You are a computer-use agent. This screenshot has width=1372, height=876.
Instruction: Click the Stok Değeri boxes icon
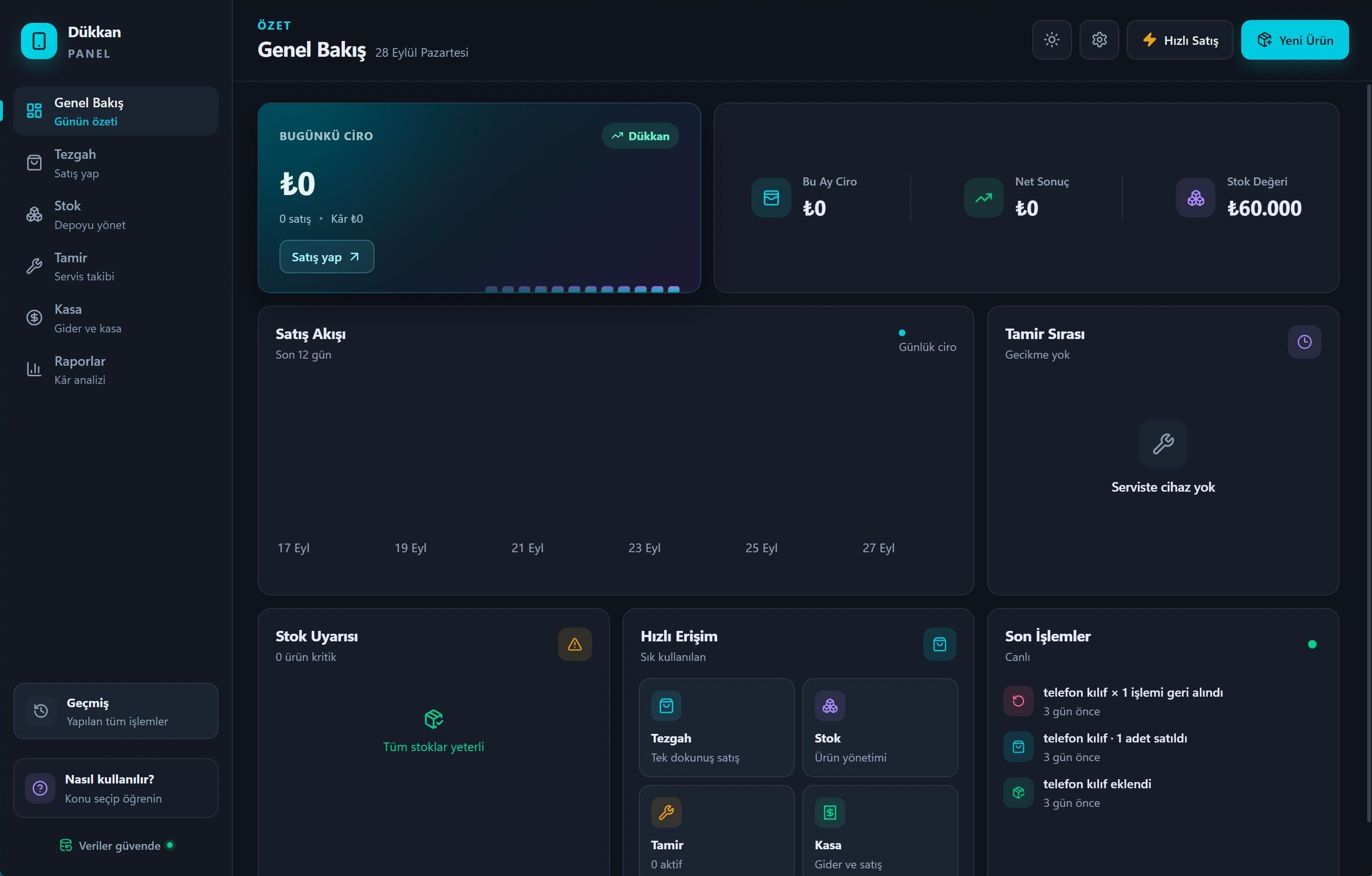1195,197
